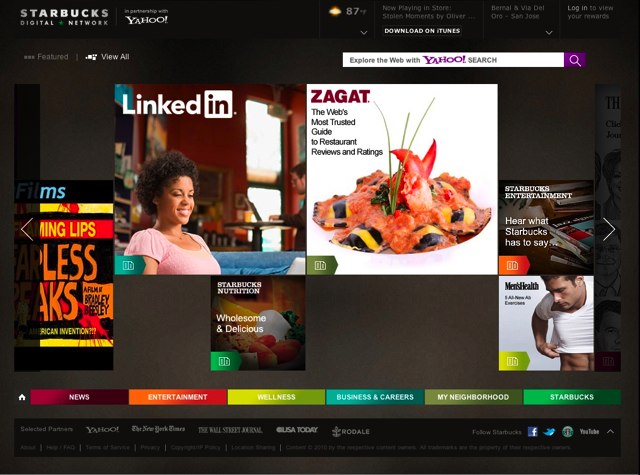
Task: Open Yahoo! partner logo in footer
Action: 102,430
